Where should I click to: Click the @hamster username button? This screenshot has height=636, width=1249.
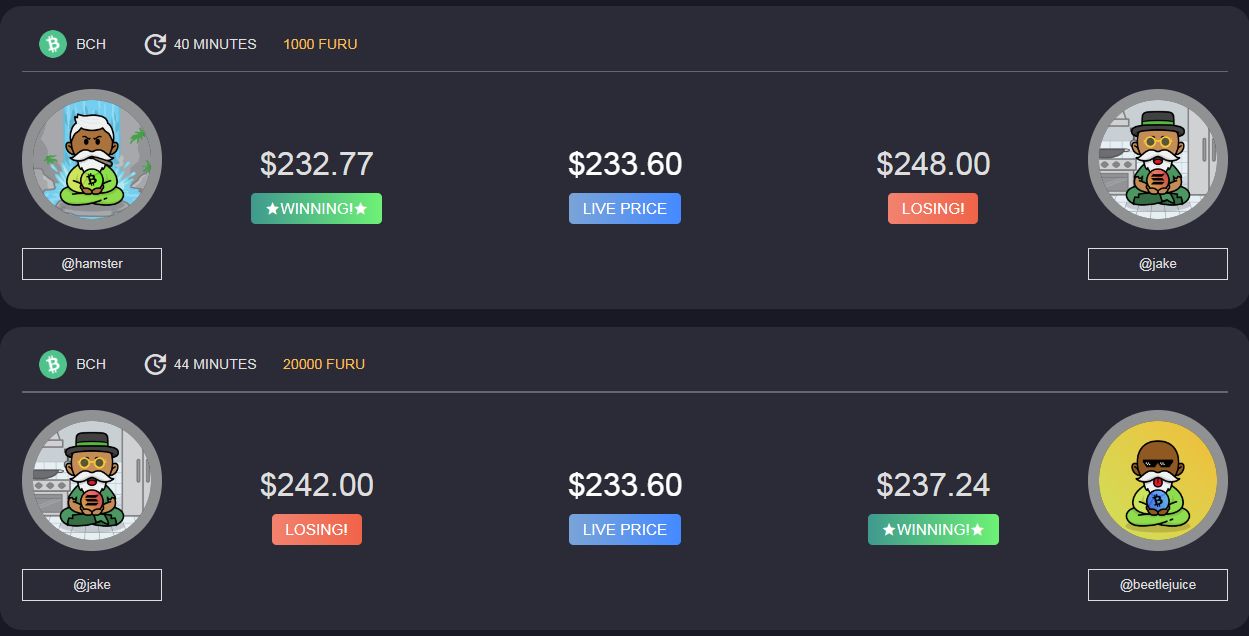coord(92,264)
